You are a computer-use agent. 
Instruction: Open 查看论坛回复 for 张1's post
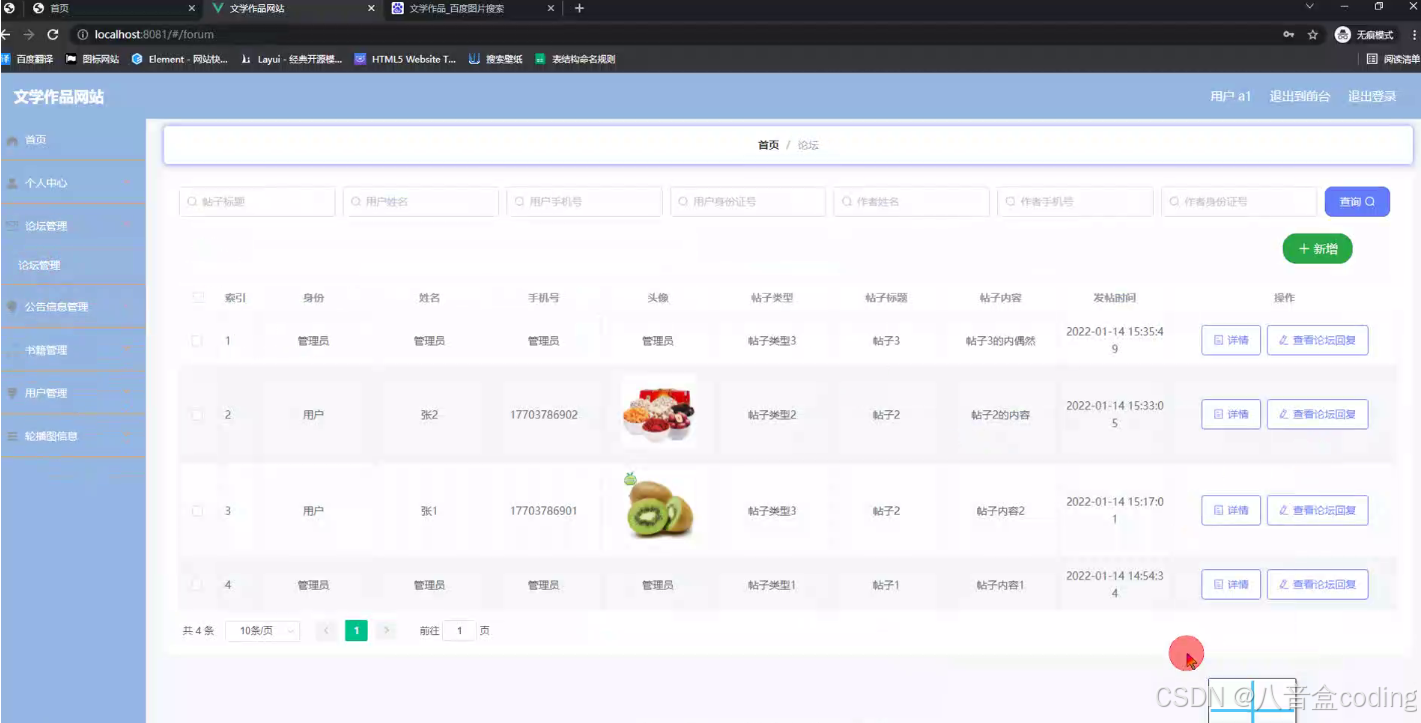point(1317,510)
